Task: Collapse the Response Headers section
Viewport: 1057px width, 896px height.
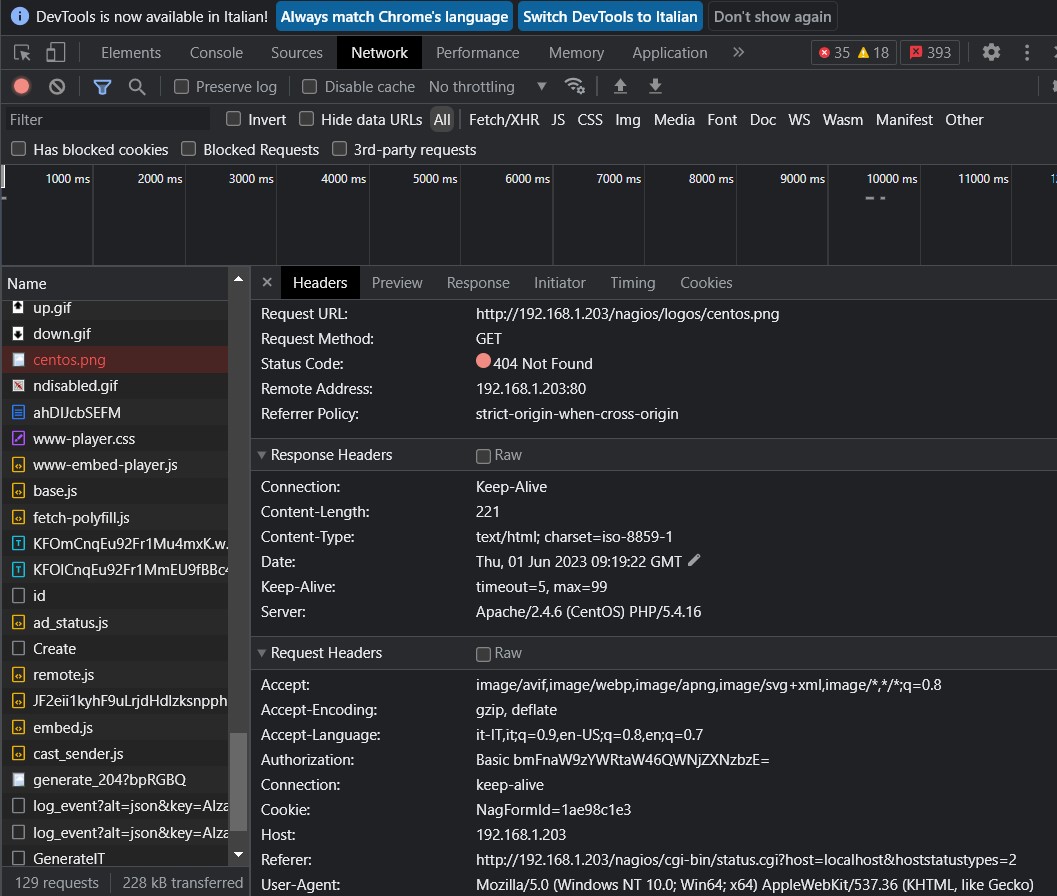Action: [x=262, y=455]
